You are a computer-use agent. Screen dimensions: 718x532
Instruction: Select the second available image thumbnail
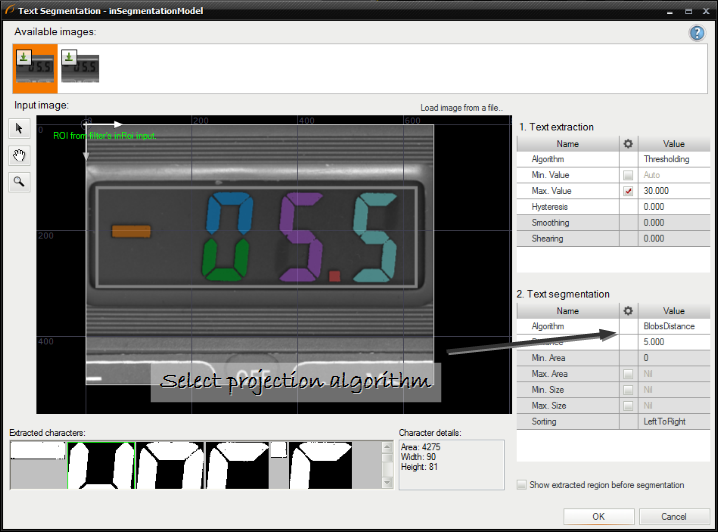(x=81, y=66)
